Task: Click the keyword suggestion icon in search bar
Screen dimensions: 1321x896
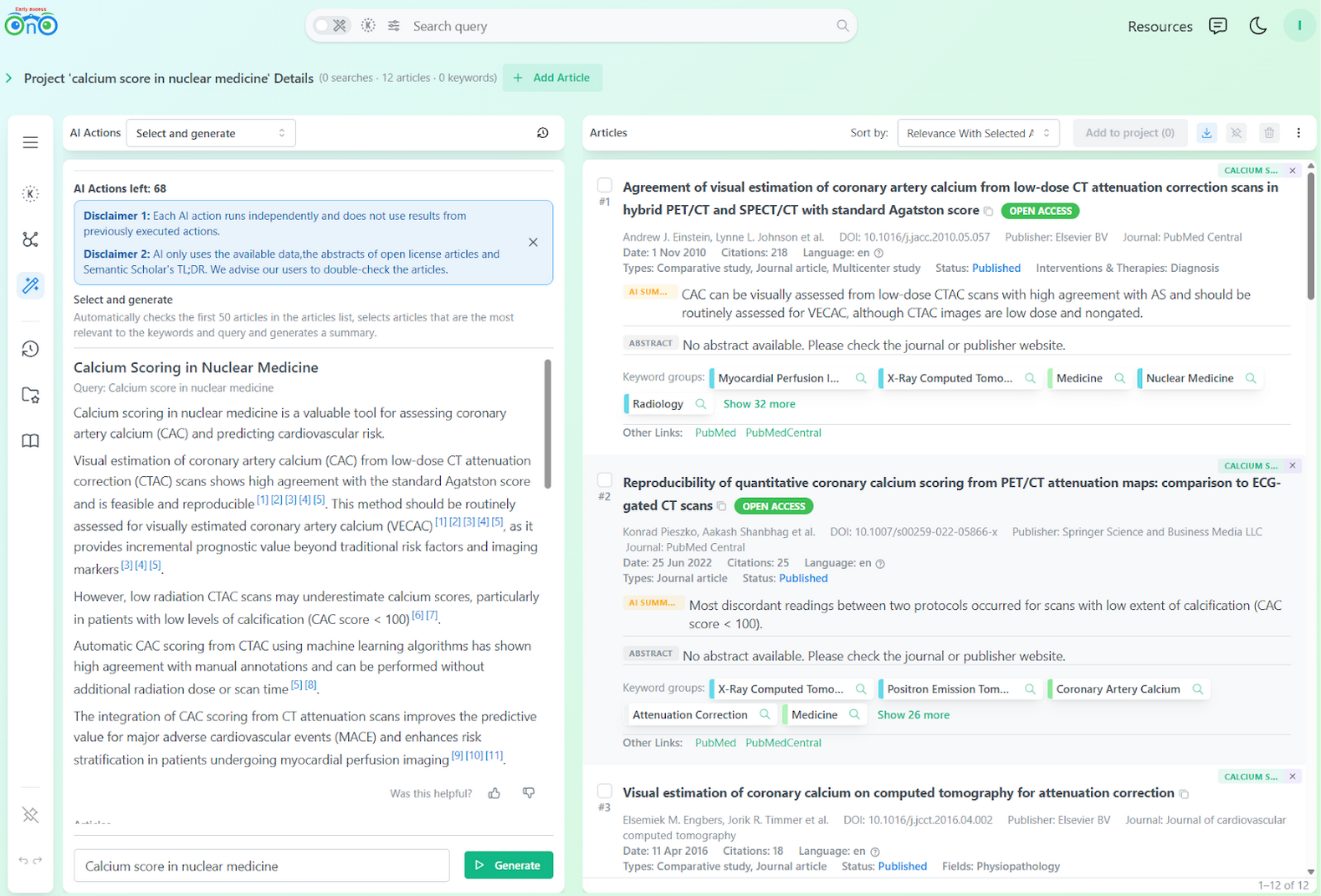Action: pyautogui.click(x=368, y=26)
